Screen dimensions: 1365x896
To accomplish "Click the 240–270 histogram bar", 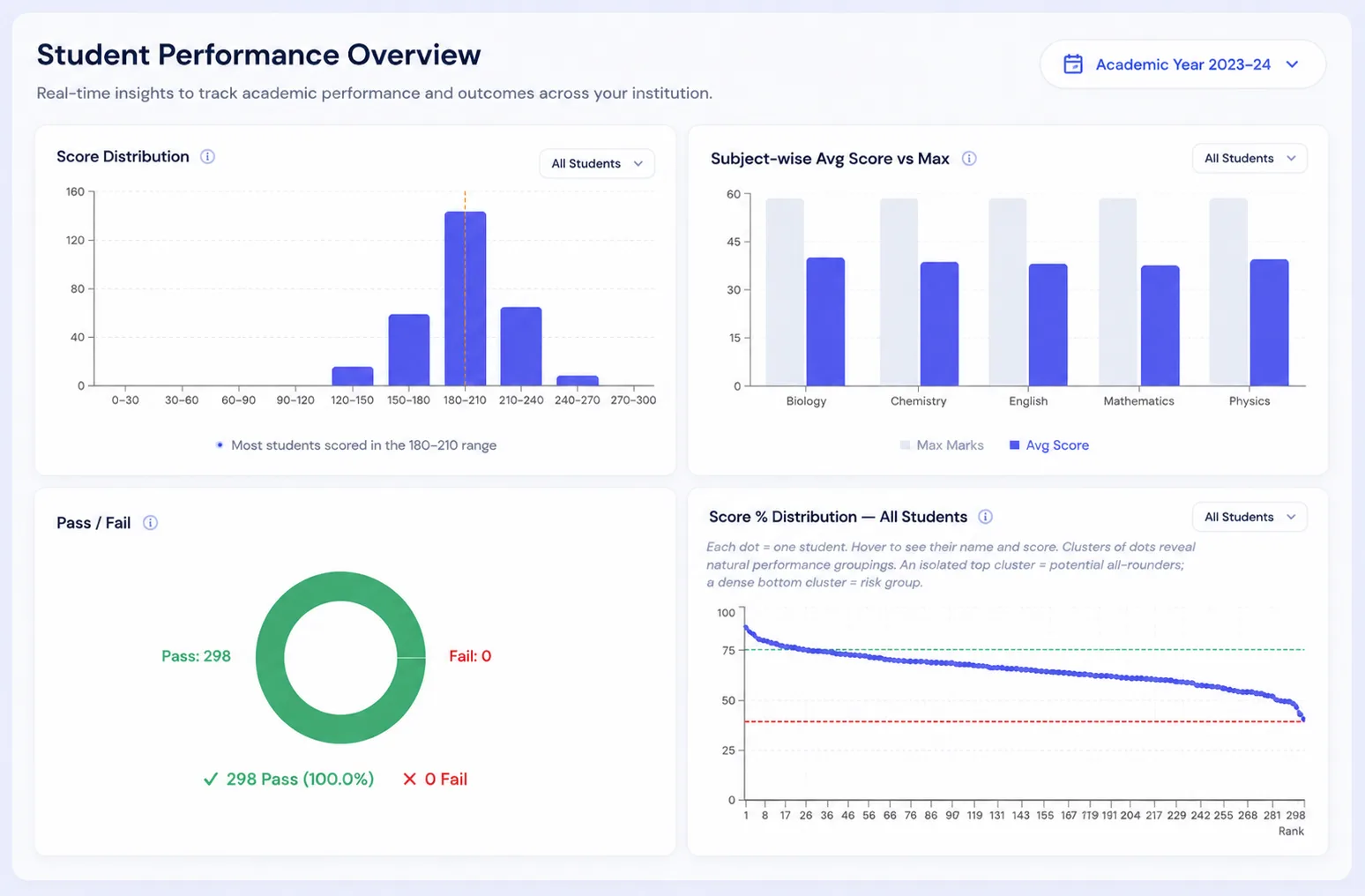I will (x=578, y=381).
